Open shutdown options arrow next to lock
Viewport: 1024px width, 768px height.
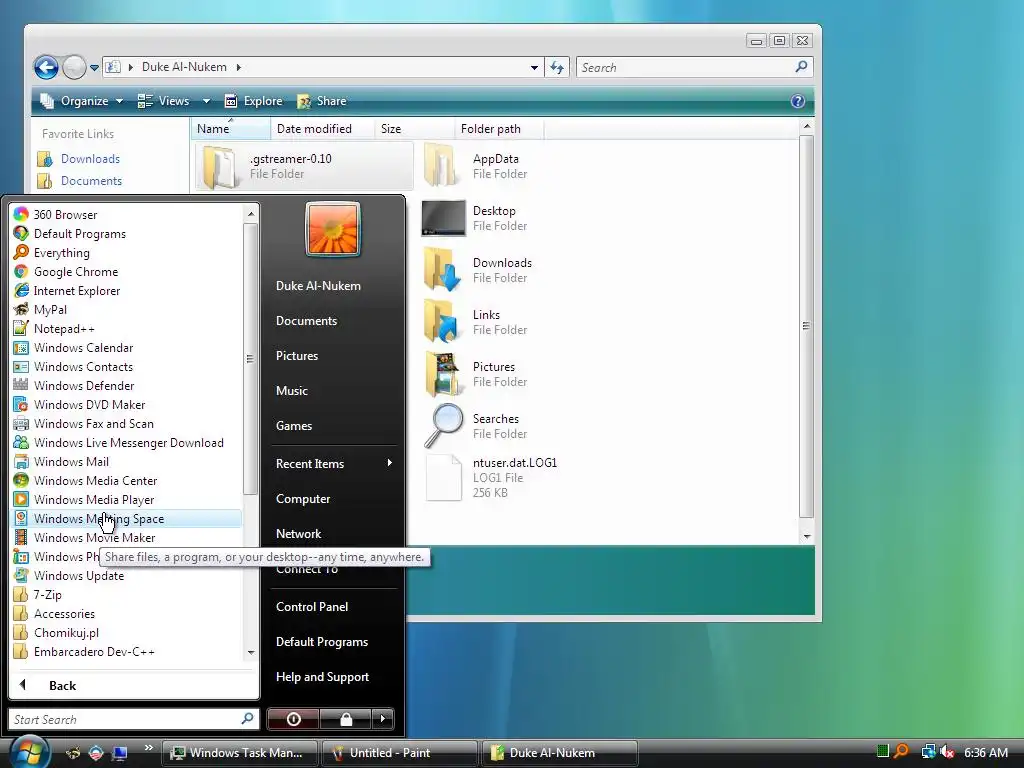point(383,719)
